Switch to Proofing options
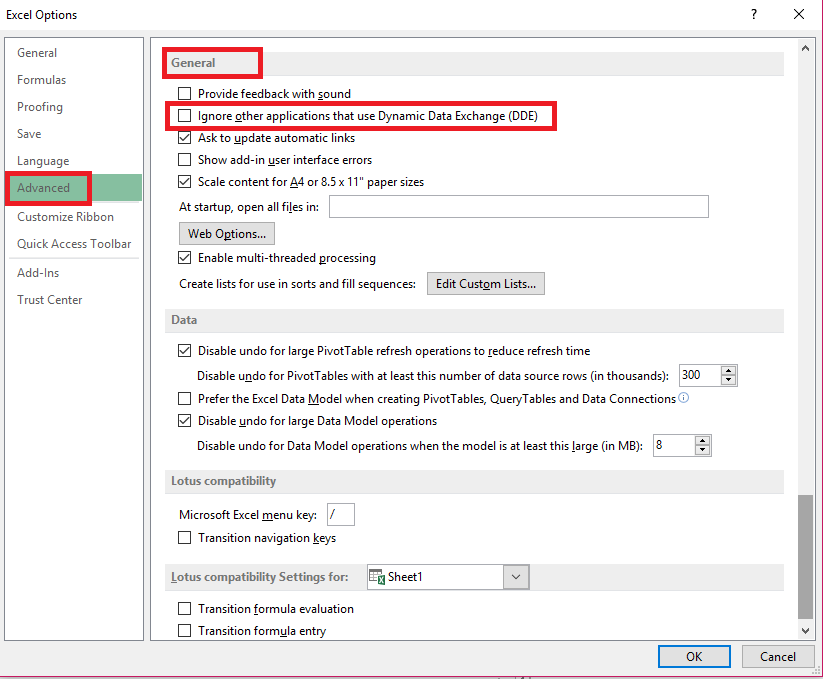Screen dimensions: 823x679 [x=40, y=107]
